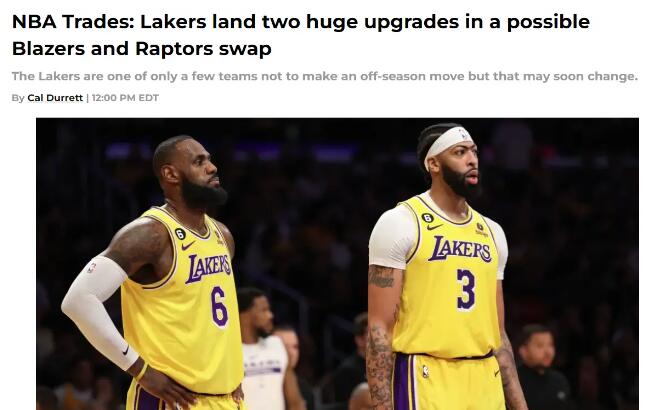Click the 12:00 PM EDT timestamp
The width and height of the screenshot is (646, 410).
click(125, 98)
